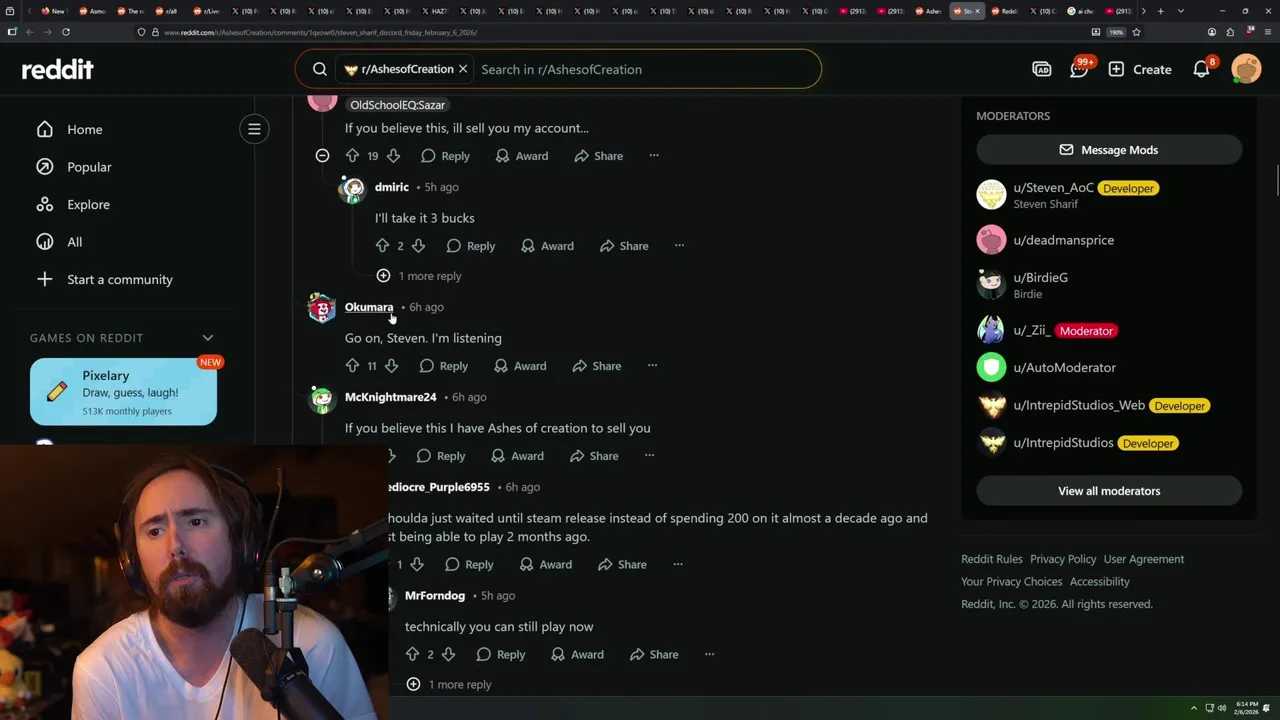
Task: Open more options on MrForndog's comment
Action: [x=709, y=654]
